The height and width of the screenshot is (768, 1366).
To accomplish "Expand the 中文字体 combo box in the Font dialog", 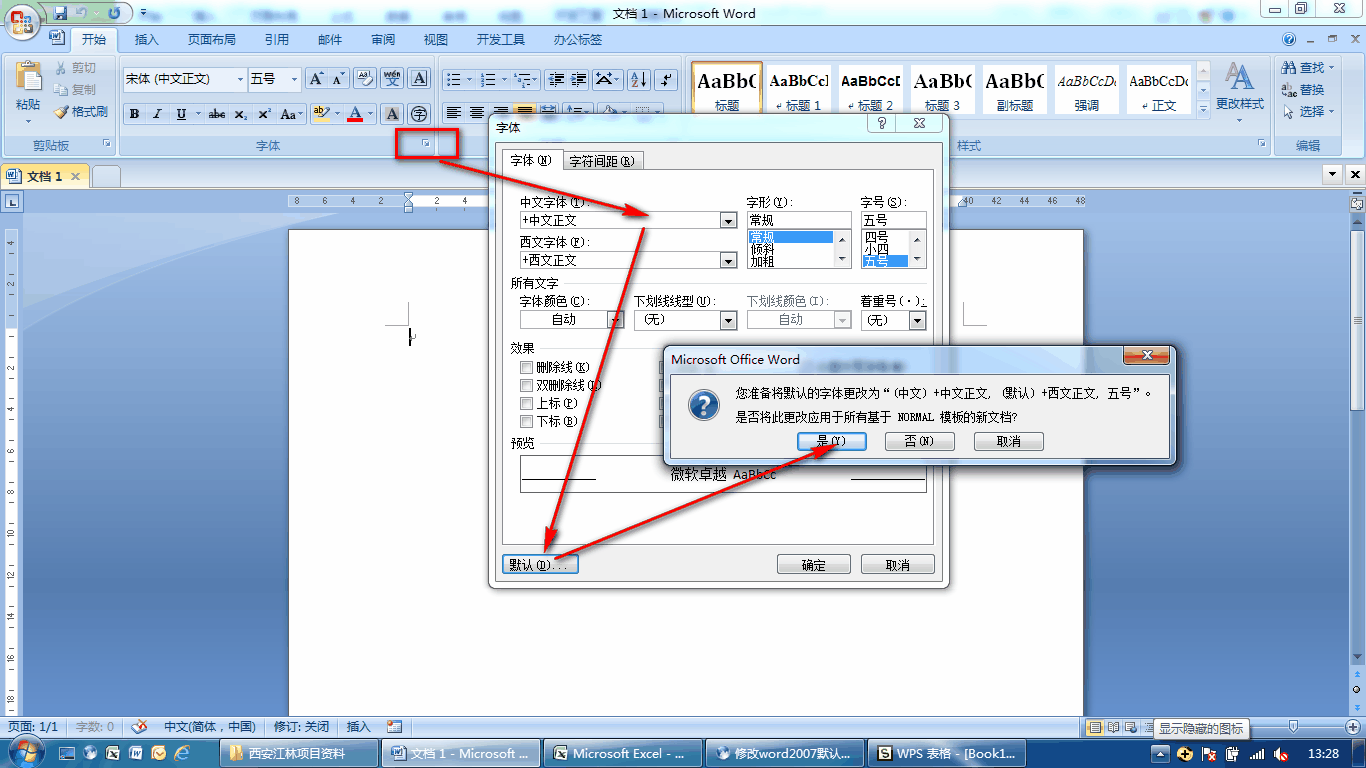I will tap(728, 220).
